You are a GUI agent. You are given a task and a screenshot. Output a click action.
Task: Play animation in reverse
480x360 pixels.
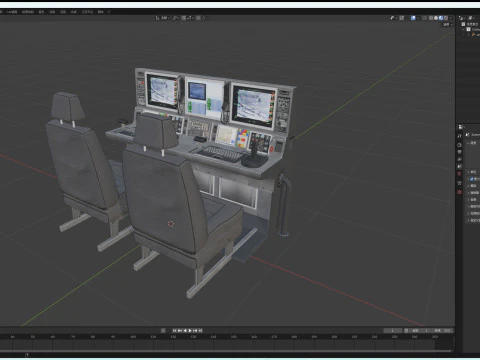coord(185,331)
